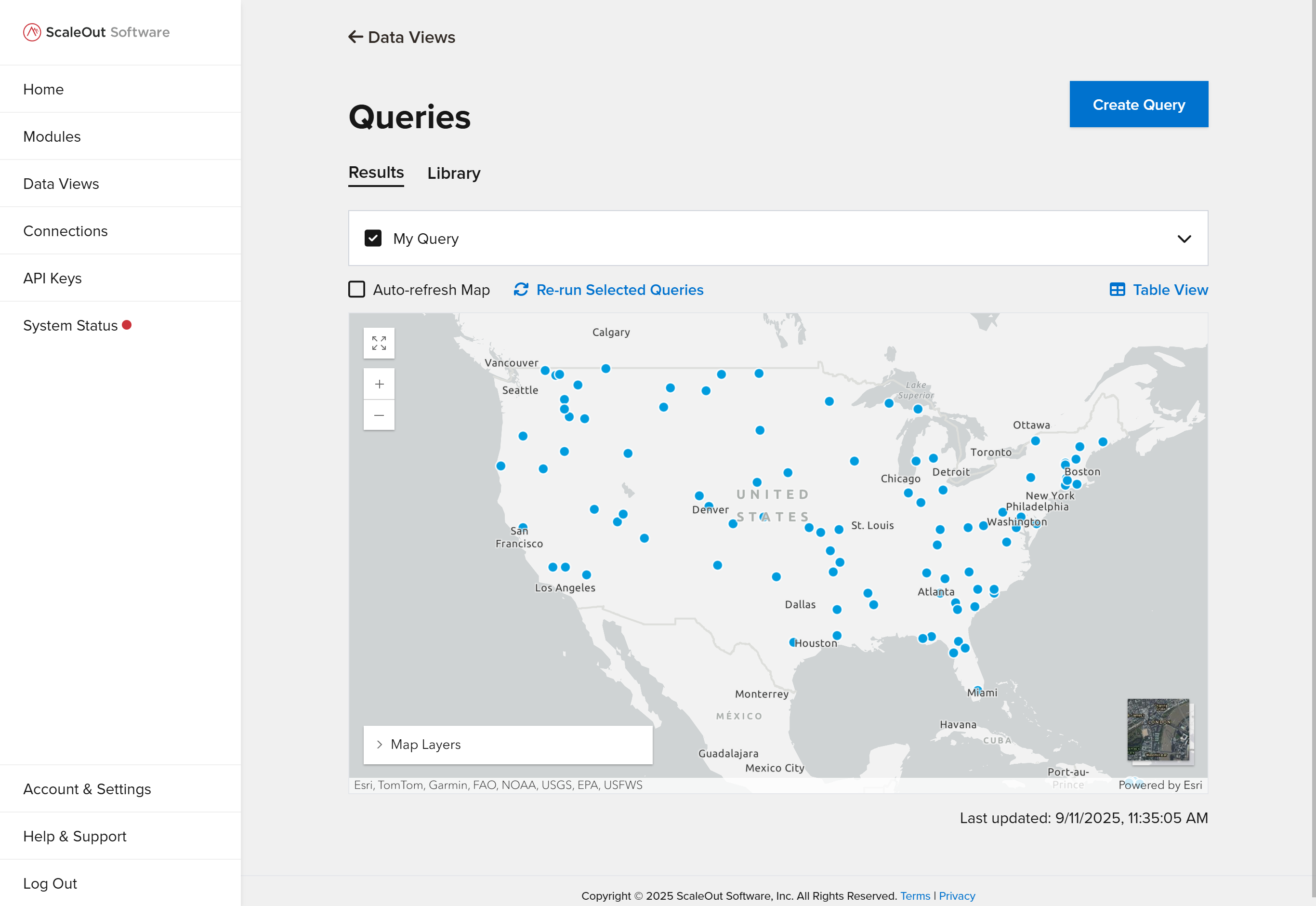Open Home in the sidebar
Image resolution: width=1316 pixels, height=906 pixels.
120,89
